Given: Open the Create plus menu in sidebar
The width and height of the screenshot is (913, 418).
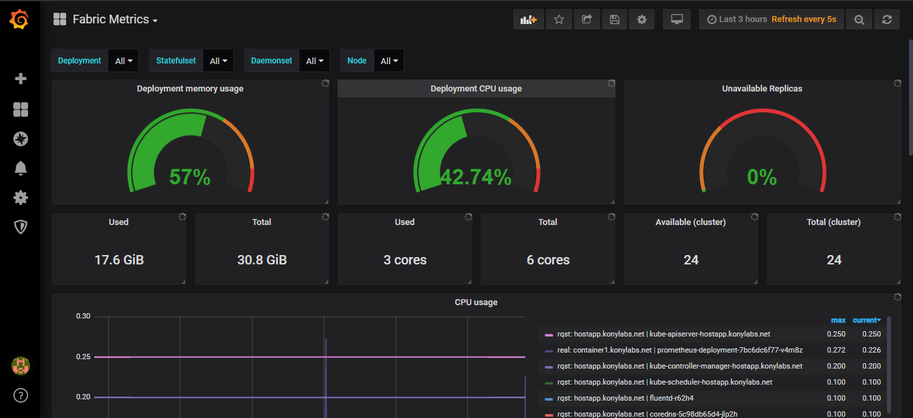Looking at the screenshot, I should tap(20, 79).
